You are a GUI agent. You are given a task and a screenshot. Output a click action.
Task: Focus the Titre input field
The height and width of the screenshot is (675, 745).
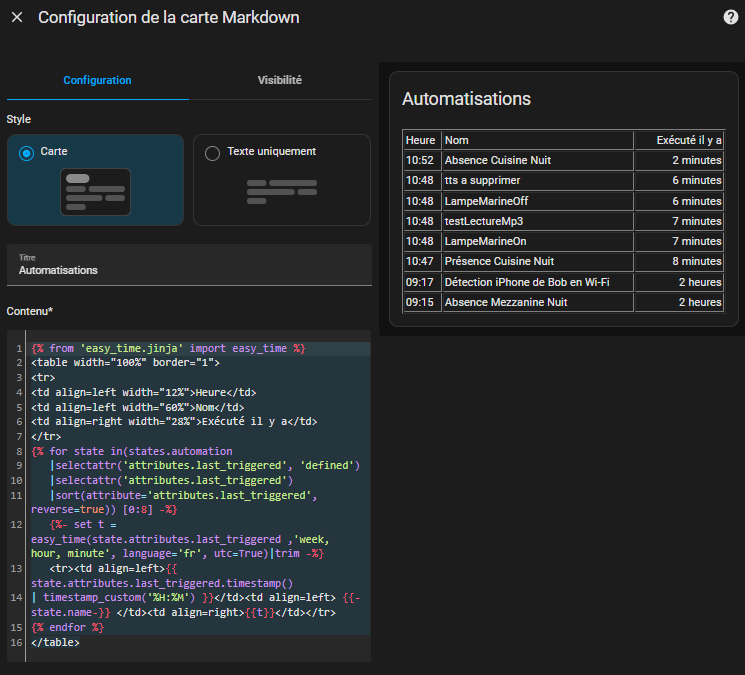189,265
